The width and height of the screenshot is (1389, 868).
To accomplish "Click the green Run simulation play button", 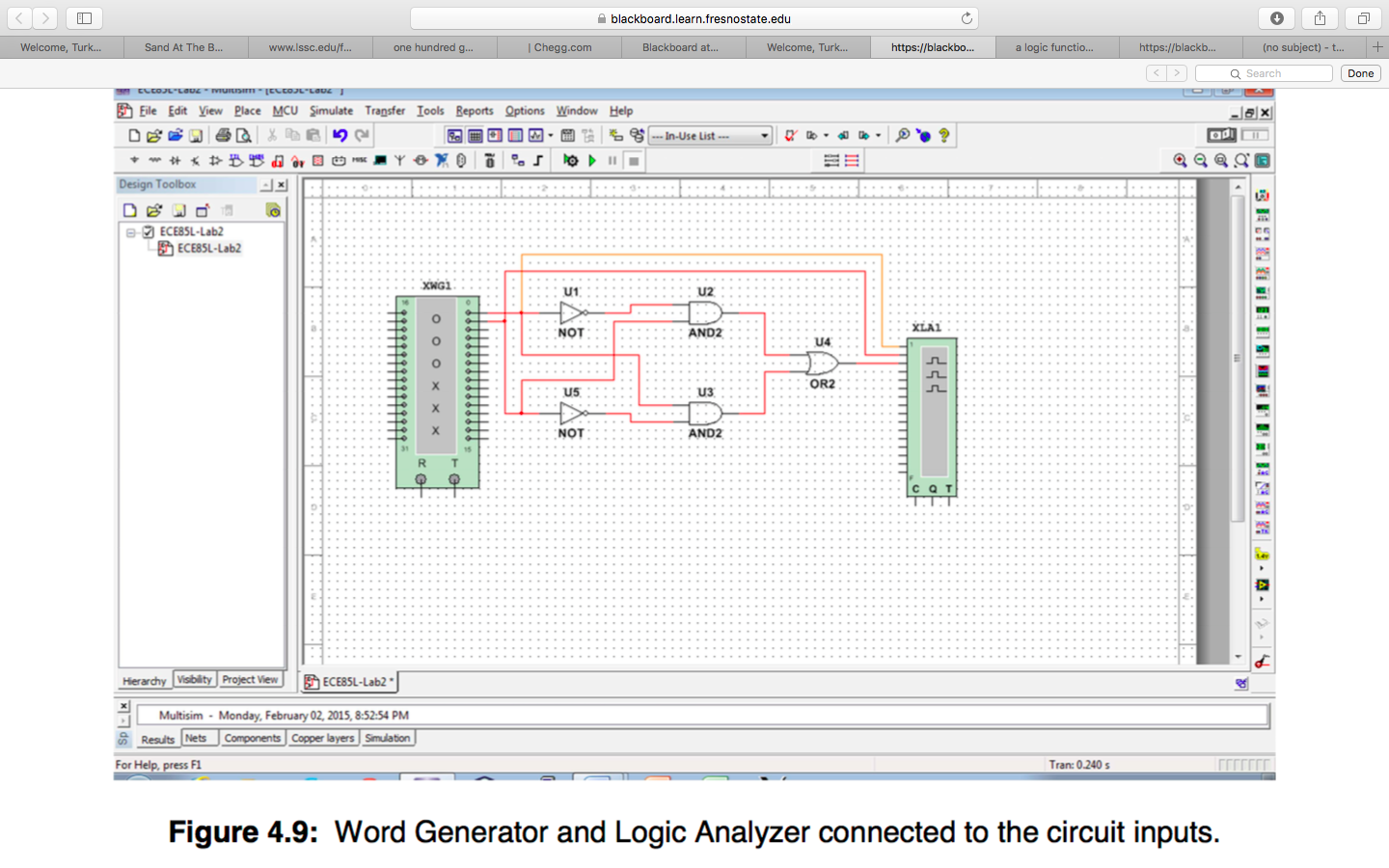I will [592, 161].
